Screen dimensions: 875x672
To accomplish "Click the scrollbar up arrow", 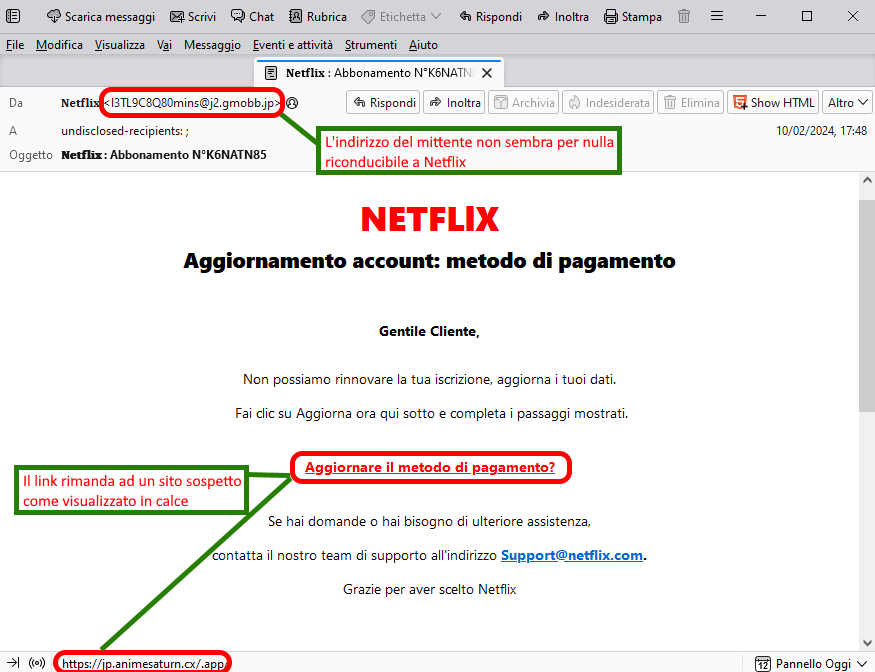I will point(867,180).
